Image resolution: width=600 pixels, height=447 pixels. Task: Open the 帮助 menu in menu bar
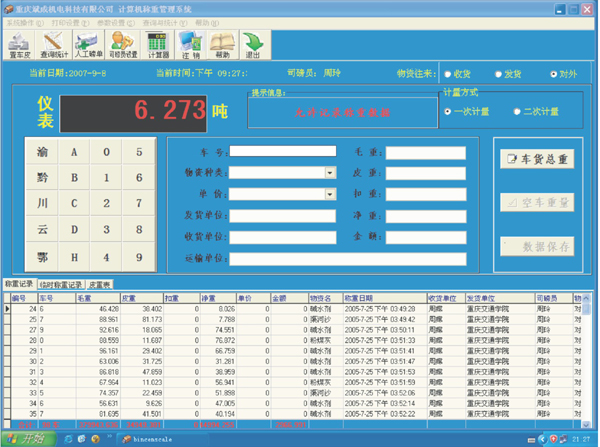point(207,23)
